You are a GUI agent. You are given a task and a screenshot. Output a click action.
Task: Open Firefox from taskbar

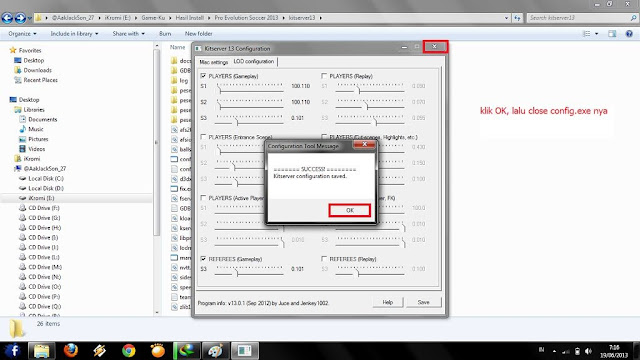click(x=71, y=350)
